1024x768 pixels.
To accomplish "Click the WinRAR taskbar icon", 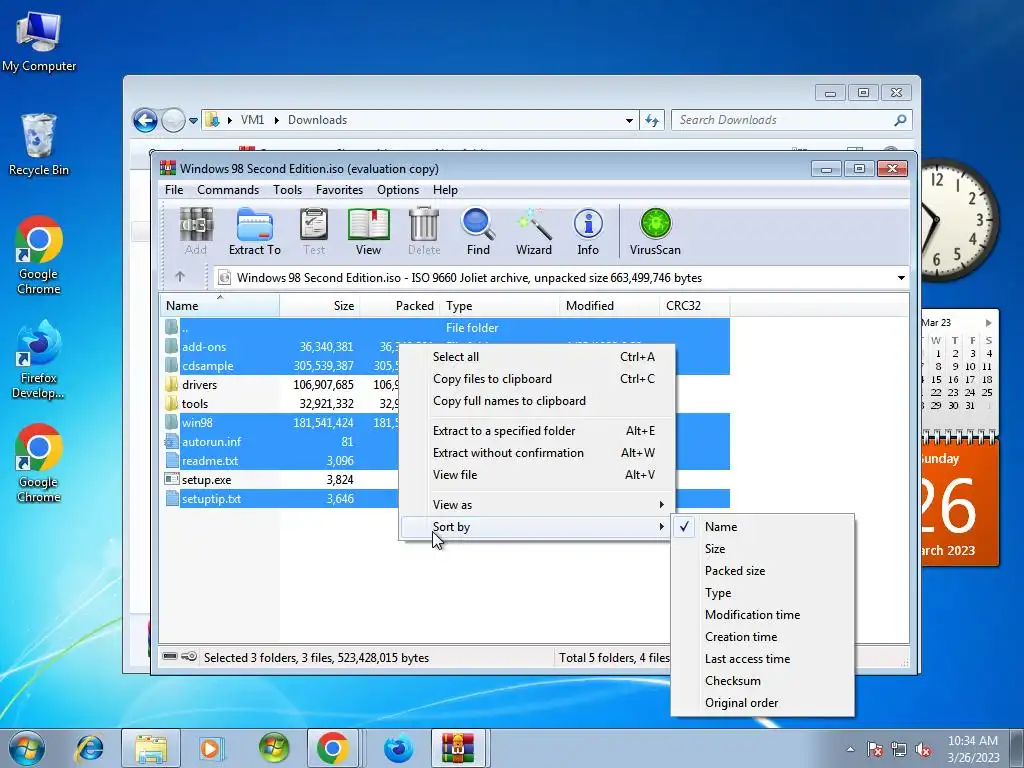I will (x=458, y=748).
